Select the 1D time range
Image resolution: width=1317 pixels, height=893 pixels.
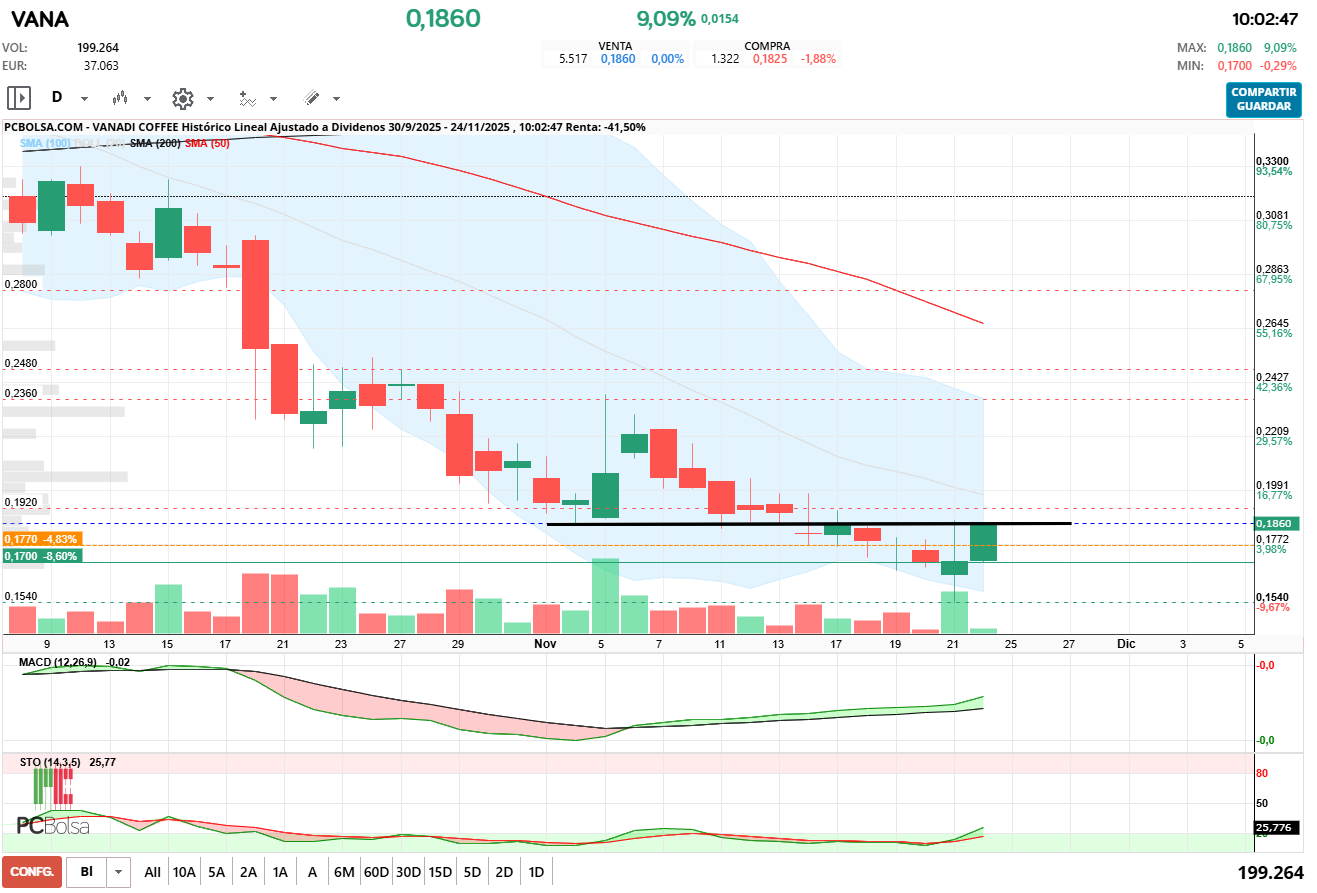(536, 872)
